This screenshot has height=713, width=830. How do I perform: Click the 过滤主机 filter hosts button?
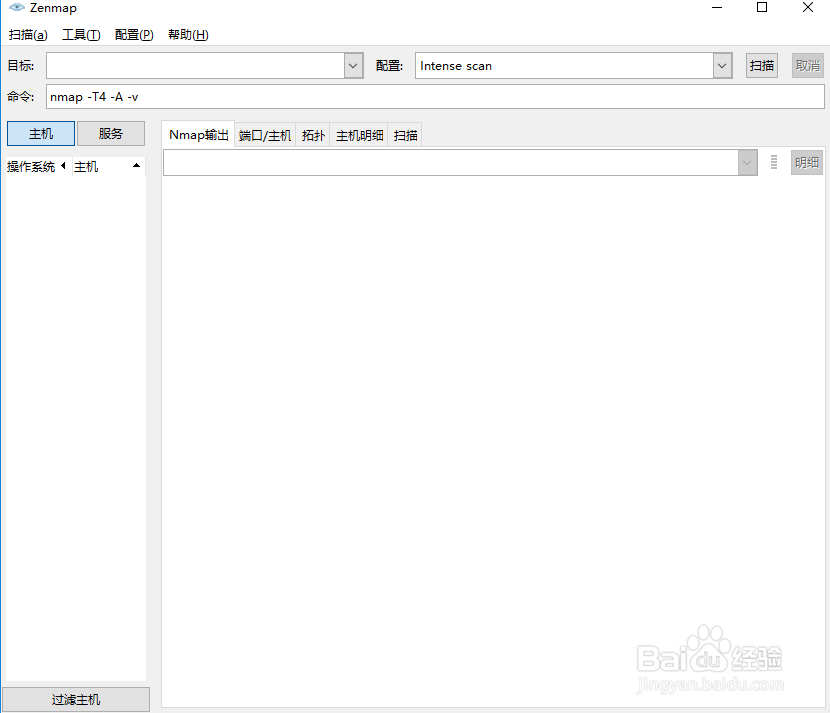tap(76, 700)
